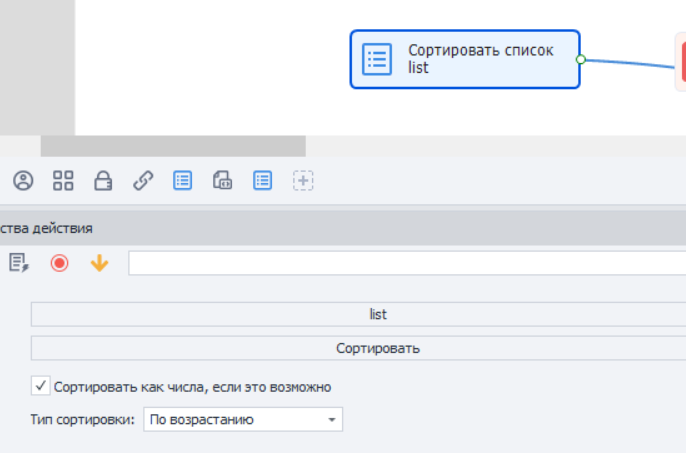Click the second blue list icon

coord(262,181)
